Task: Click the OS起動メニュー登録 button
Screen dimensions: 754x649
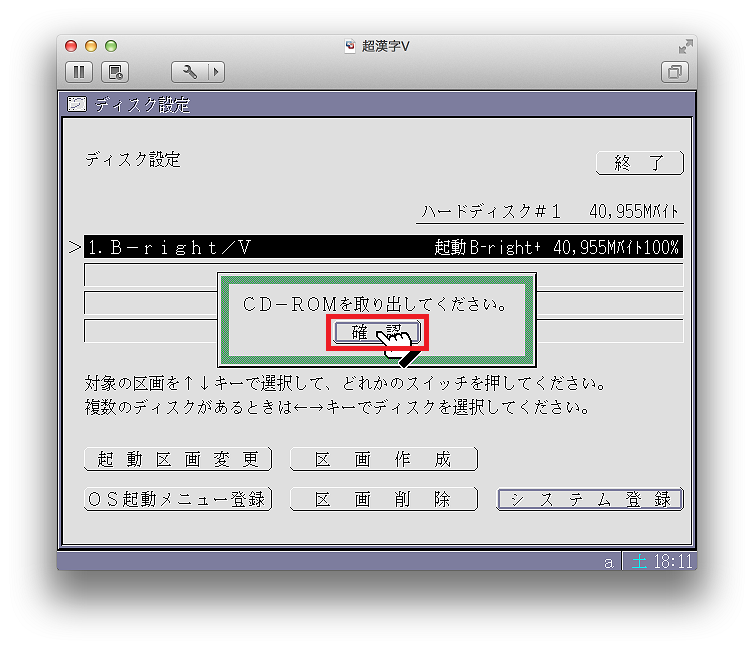Action: click(x=178, y=499)
